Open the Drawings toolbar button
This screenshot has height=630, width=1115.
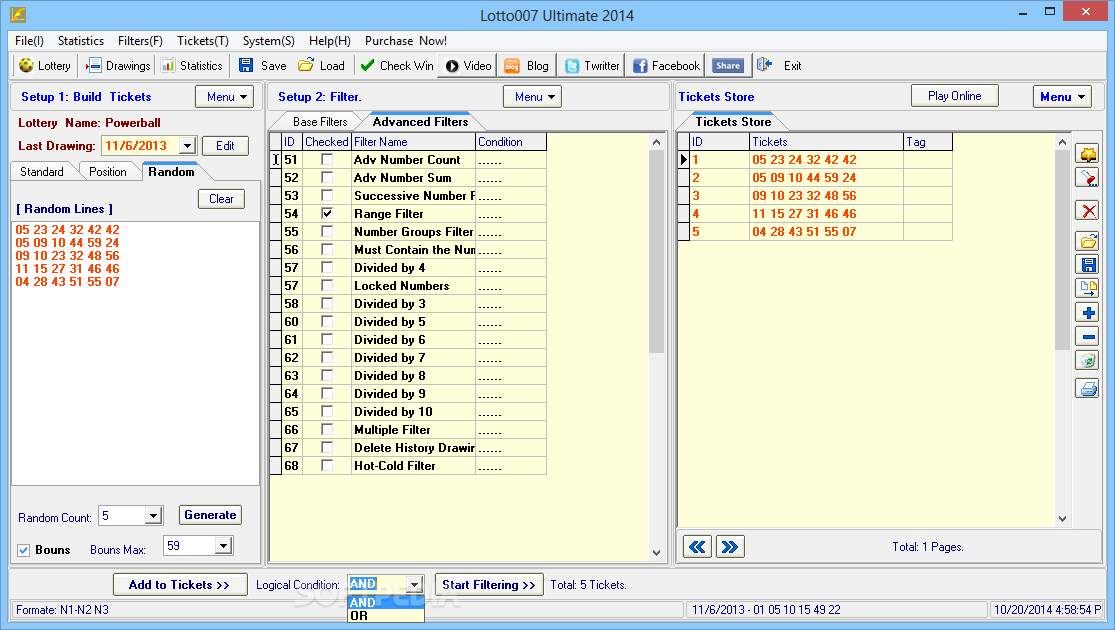tap(118, 65)
